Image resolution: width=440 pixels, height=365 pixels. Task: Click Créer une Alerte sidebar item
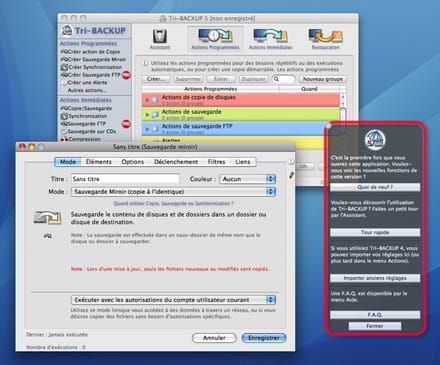pyautogui.click(x=84, y=82)
